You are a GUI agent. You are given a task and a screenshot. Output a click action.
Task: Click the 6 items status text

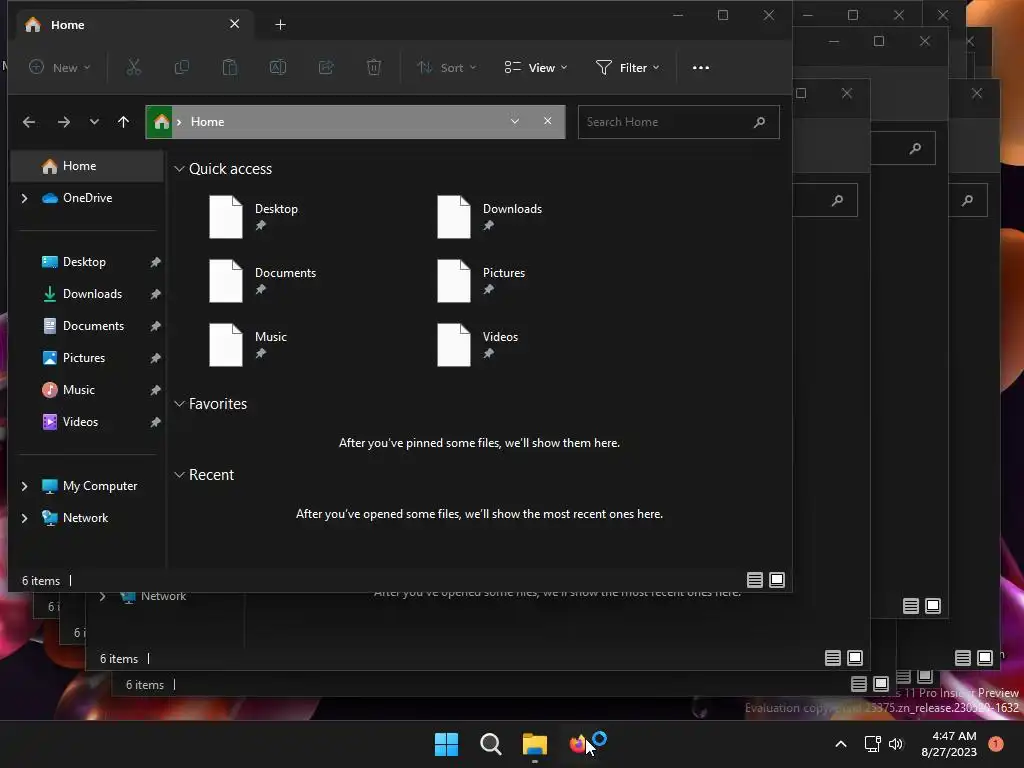(x=40, y=581)
